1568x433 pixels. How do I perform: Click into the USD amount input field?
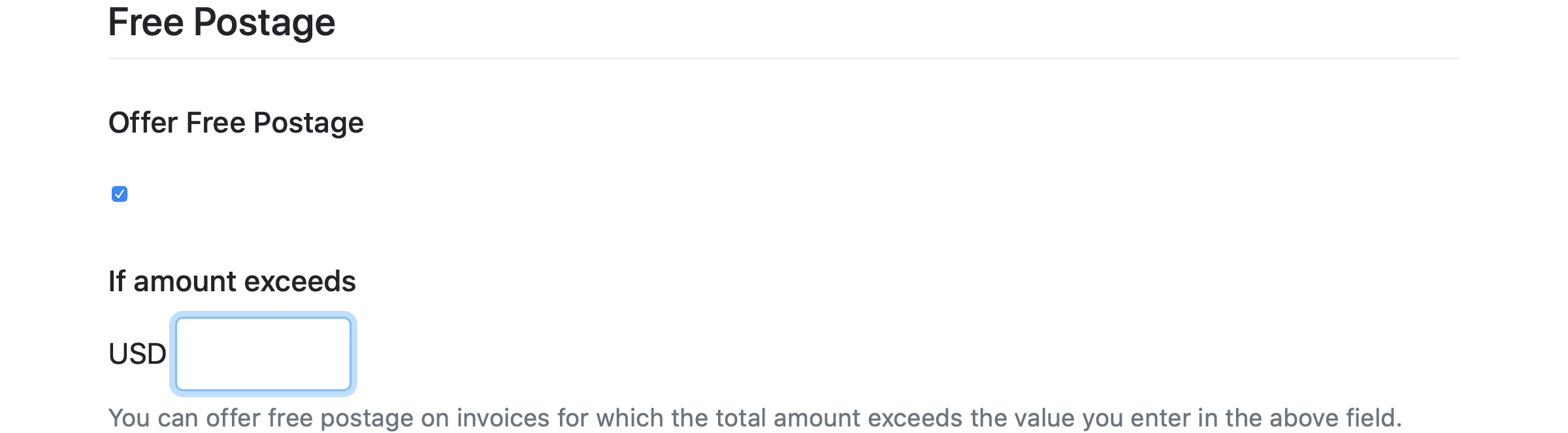pos(263,354)
